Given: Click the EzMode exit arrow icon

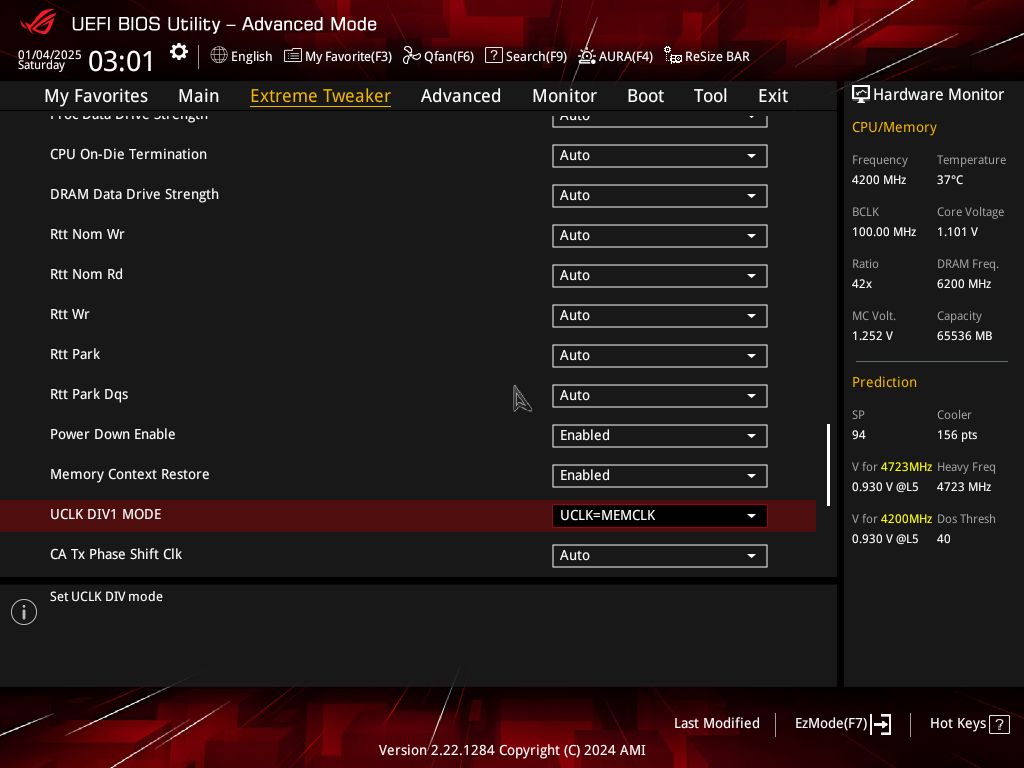Looking at the screenshot, I should 881,724.
